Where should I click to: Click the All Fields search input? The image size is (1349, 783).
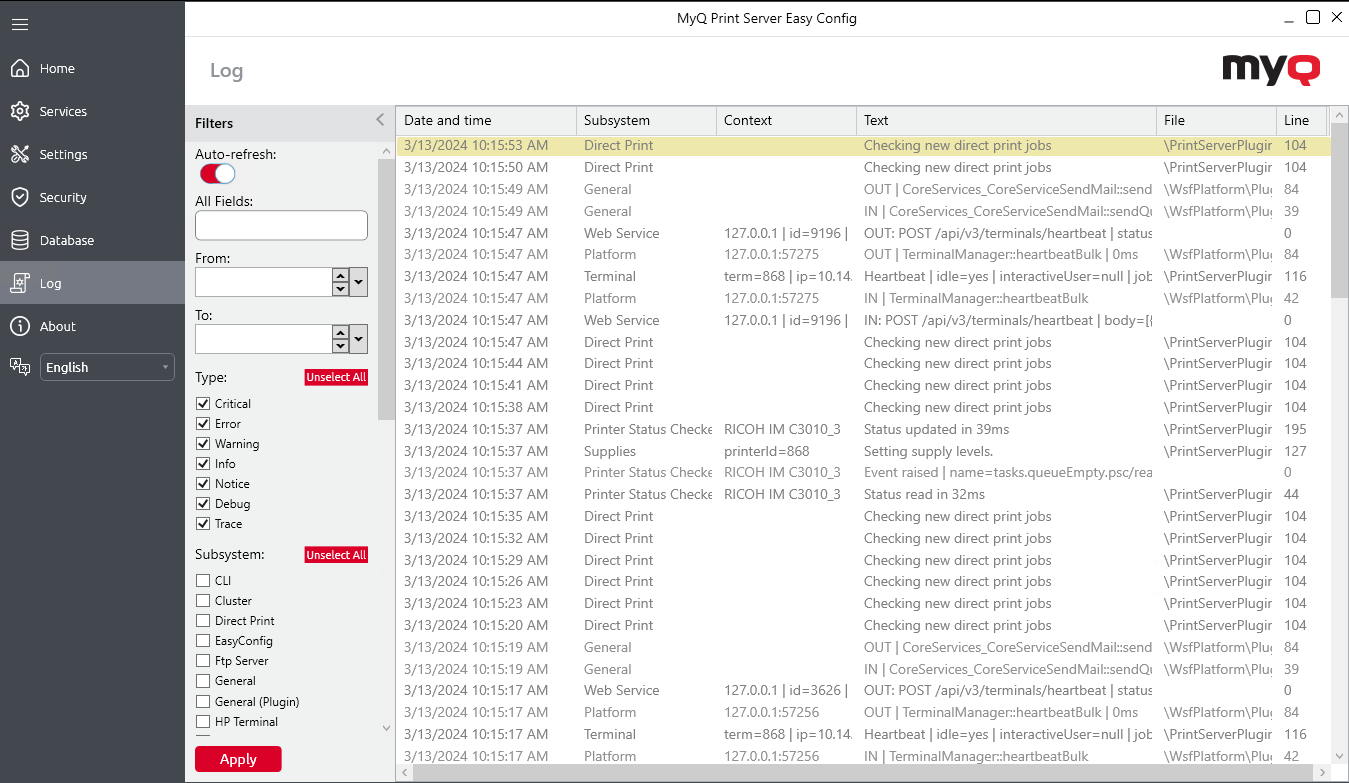pos(281,225)
